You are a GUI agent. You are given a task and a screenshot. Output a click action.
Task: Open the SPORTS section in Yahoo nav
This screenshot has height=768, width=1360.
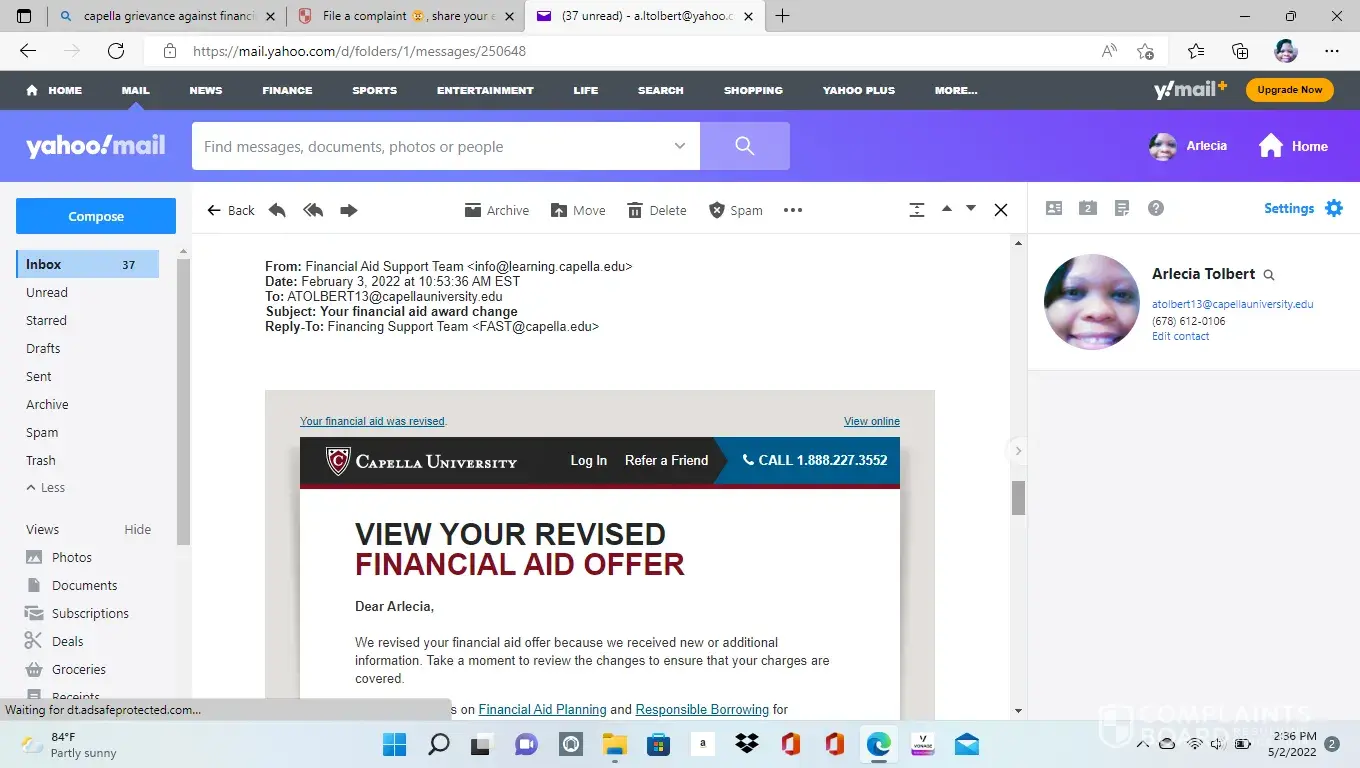375,90
